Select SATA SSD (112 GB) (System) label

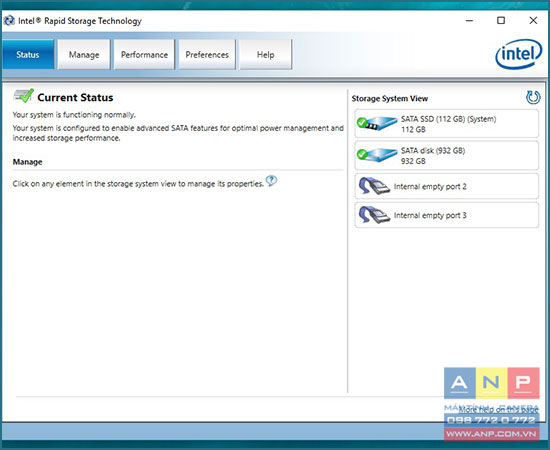pyautogui.click(x=448, y=119)
